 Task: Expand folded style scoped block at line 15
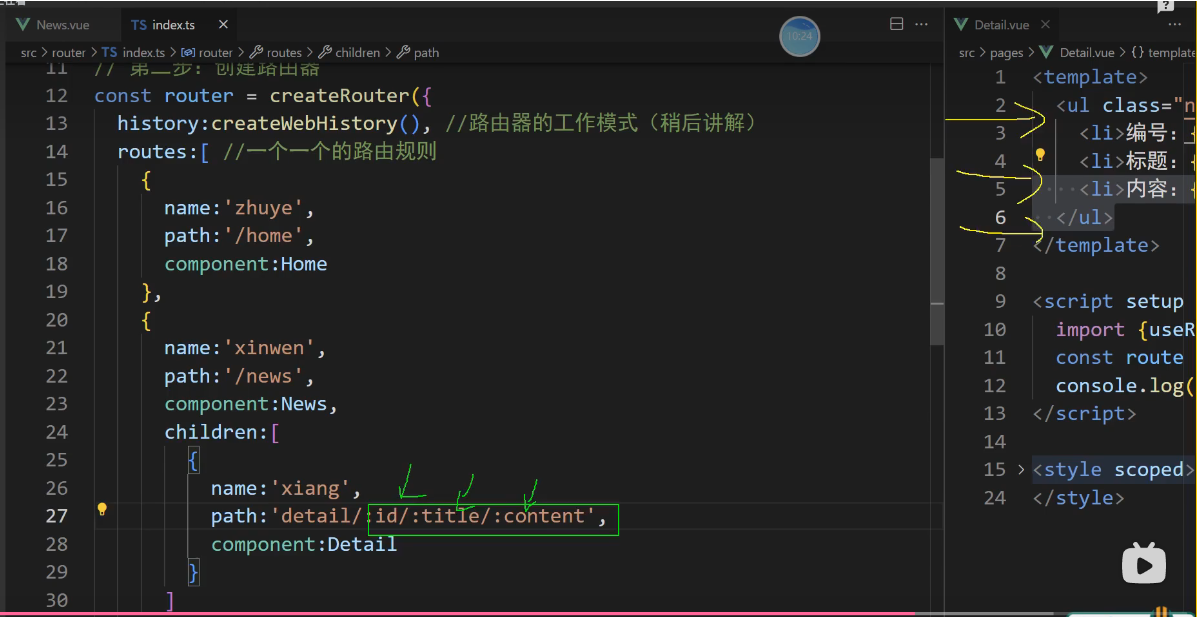point(1021,469)
